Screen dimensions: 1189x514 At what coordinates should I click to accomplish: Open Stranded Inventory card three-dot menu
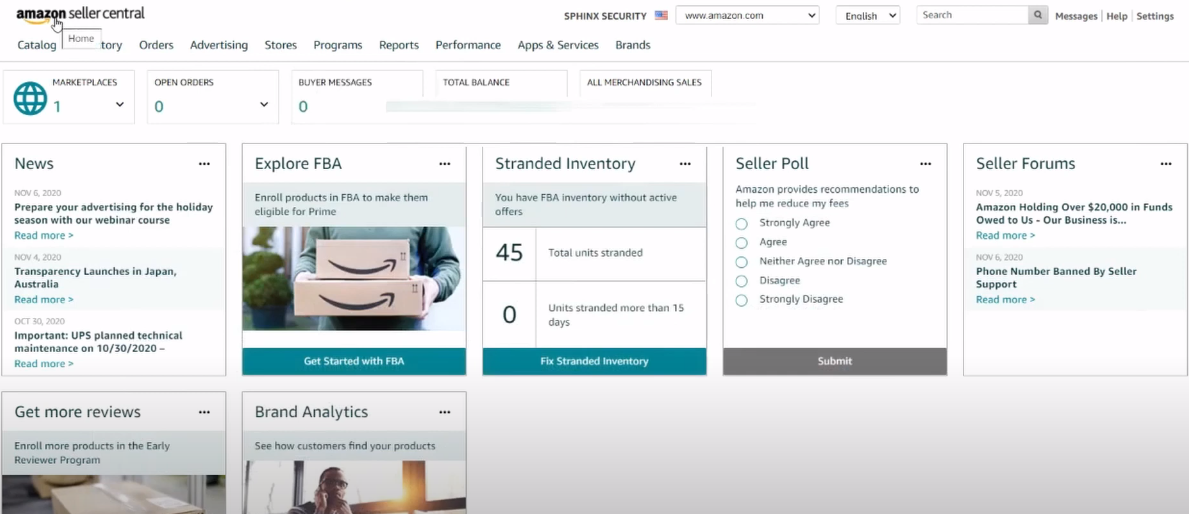685,164
